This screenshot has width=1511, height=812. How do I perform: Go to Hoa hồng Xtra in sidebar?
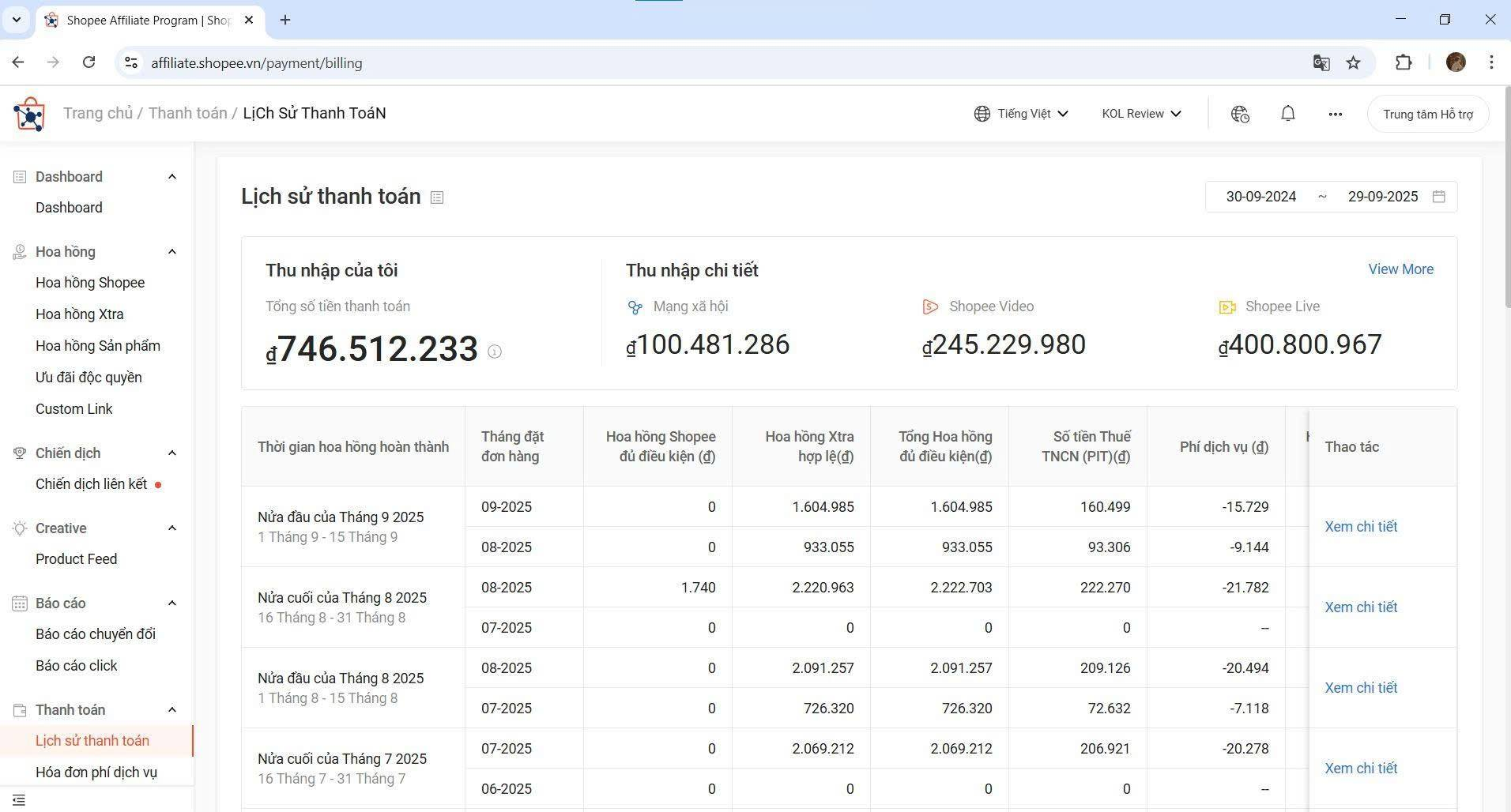coord(79,314)
